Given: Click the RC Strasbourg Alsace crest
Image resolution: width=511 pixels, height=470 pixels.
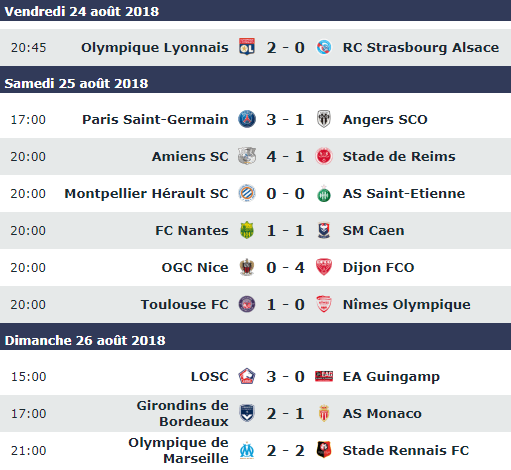Looking at the screenshot, I should (x=324, y=47).
